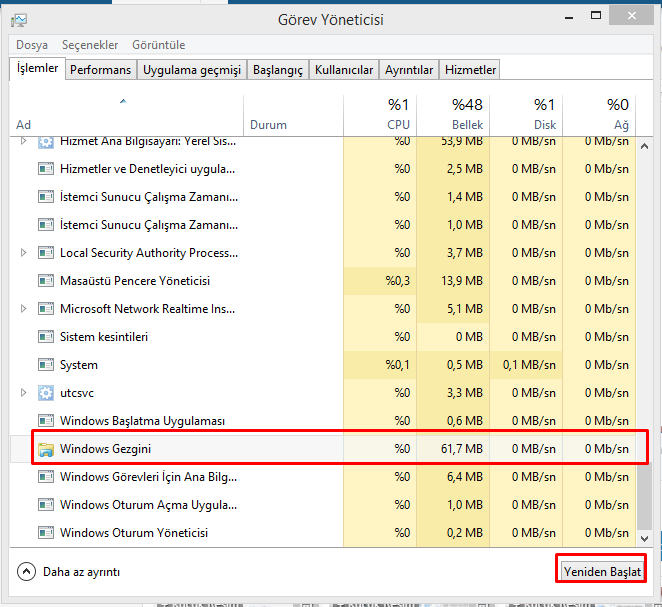This screenshot has width=662, height=607.
Task: Select the İşlemler tab
Action: tap(37, 68)
